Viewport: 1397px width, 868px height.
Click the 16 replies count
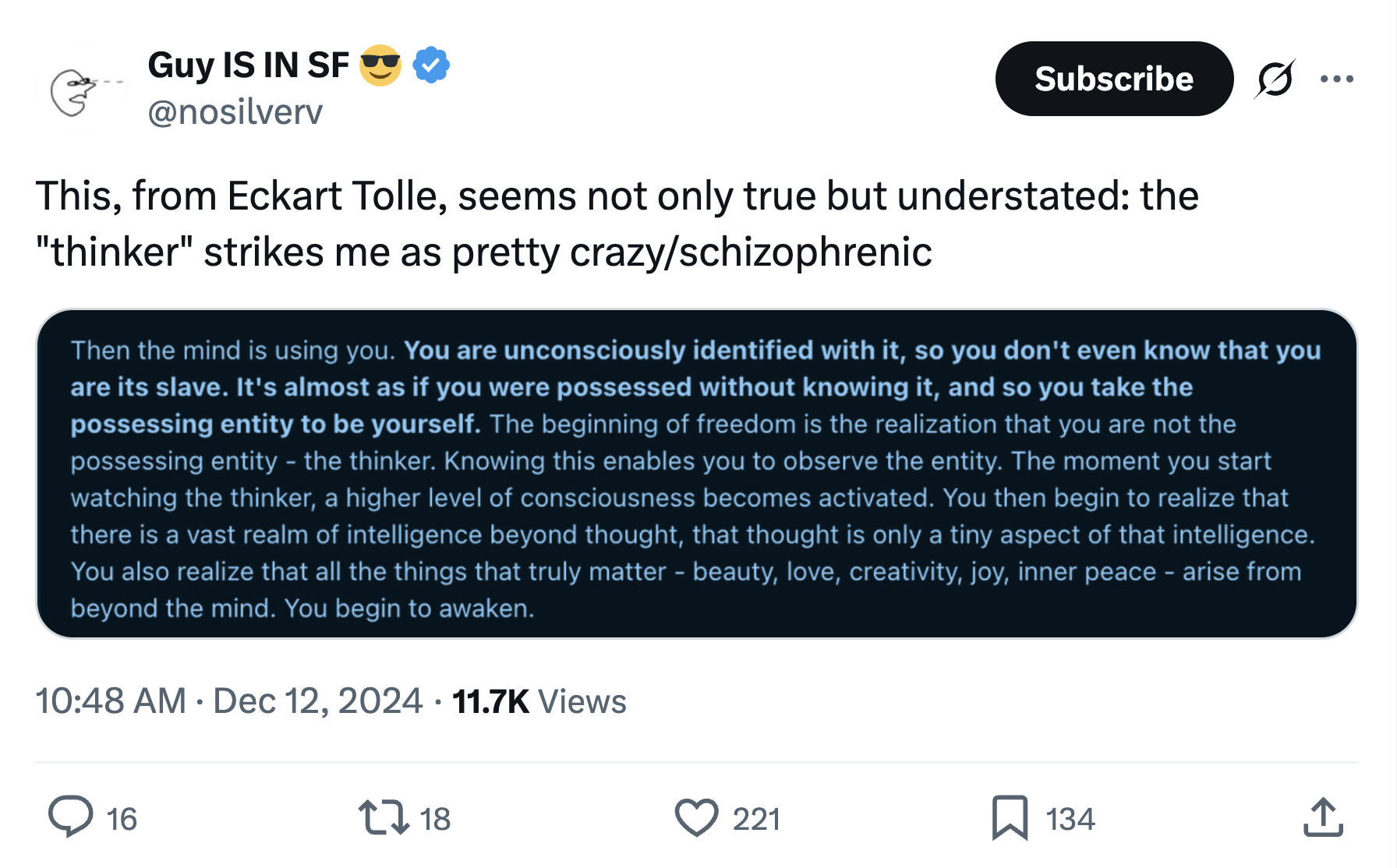(x=122, y=819)
